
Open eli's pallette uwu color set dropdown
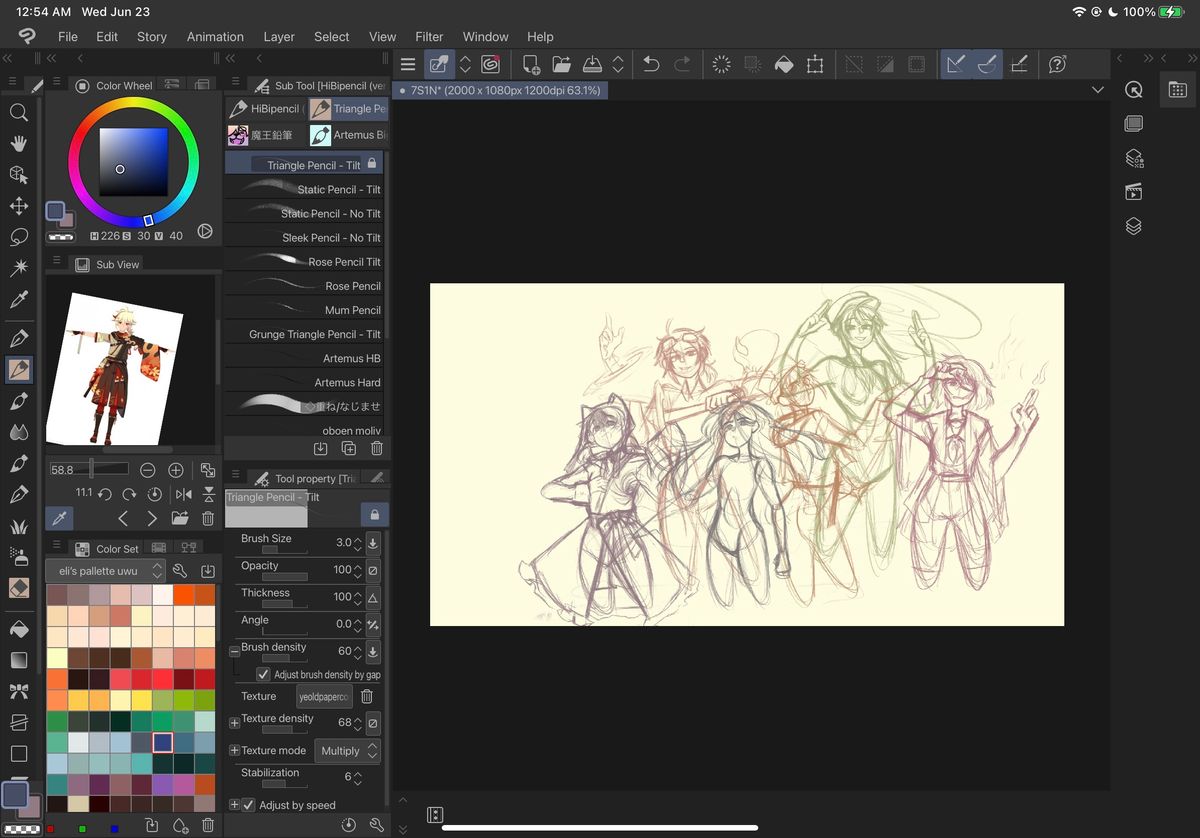coord(105,570)
